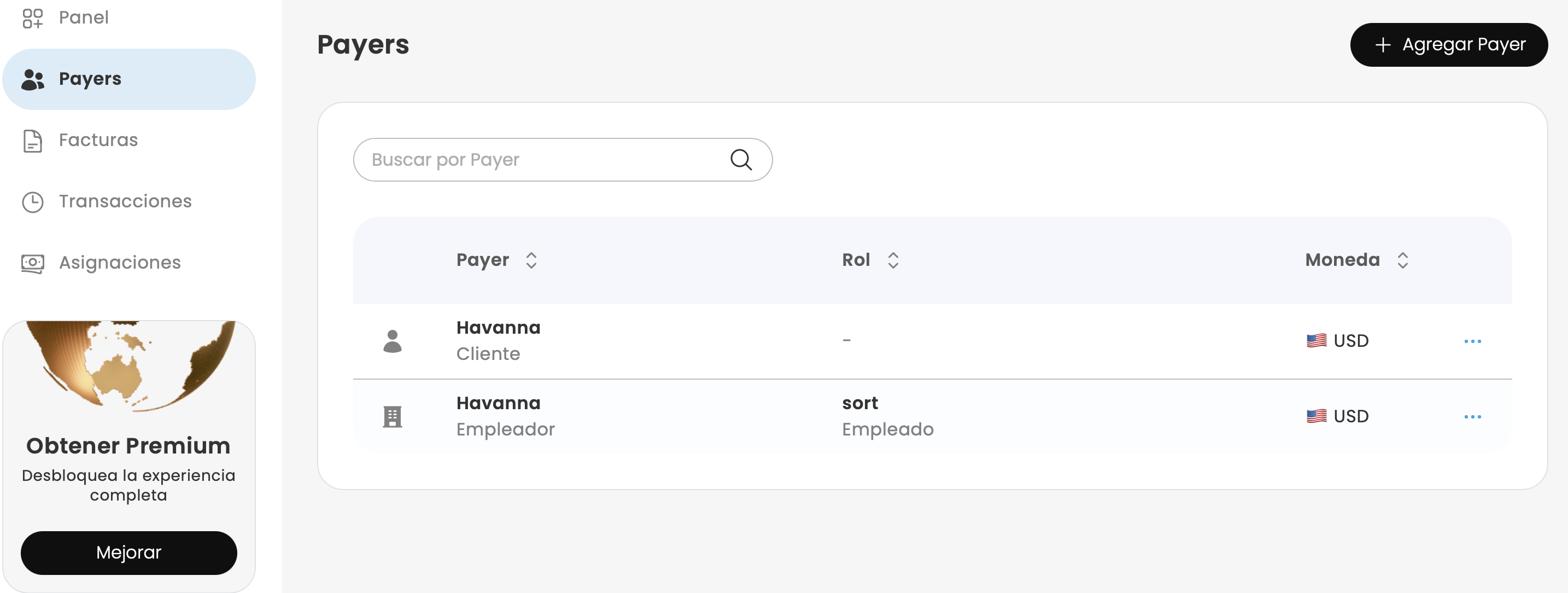Go to Facturas in the sidebar

[98, 141]
